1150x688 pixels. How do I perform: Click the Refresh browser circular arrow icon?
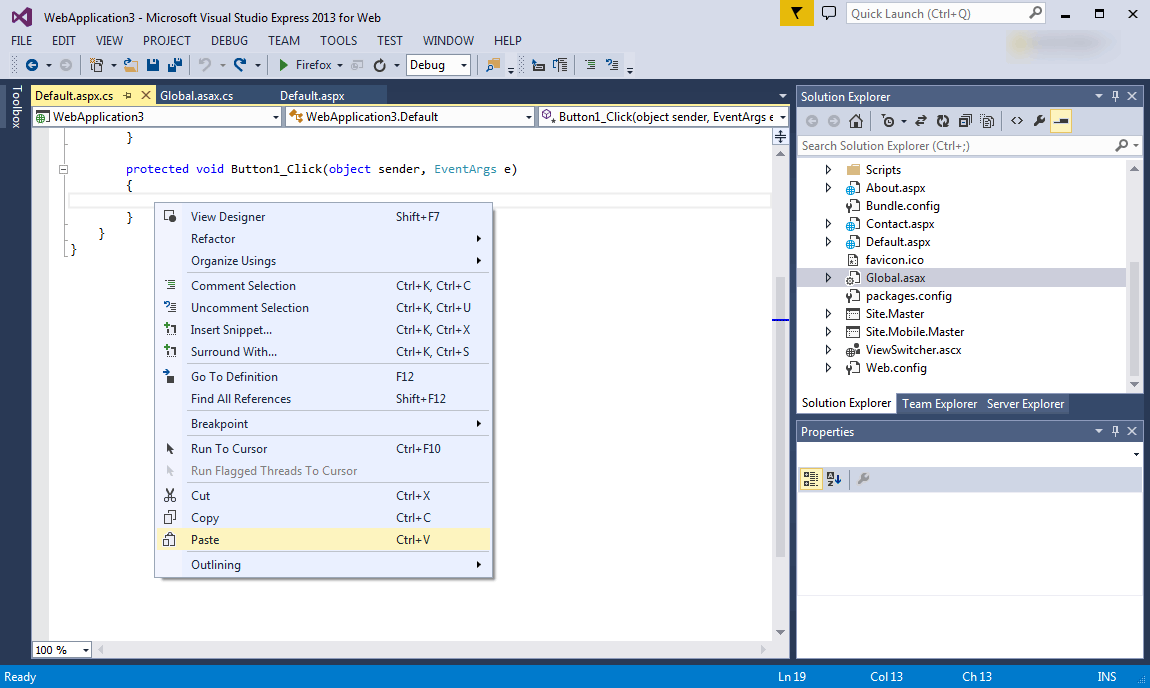pyautogui.click(x=379, y=65)
